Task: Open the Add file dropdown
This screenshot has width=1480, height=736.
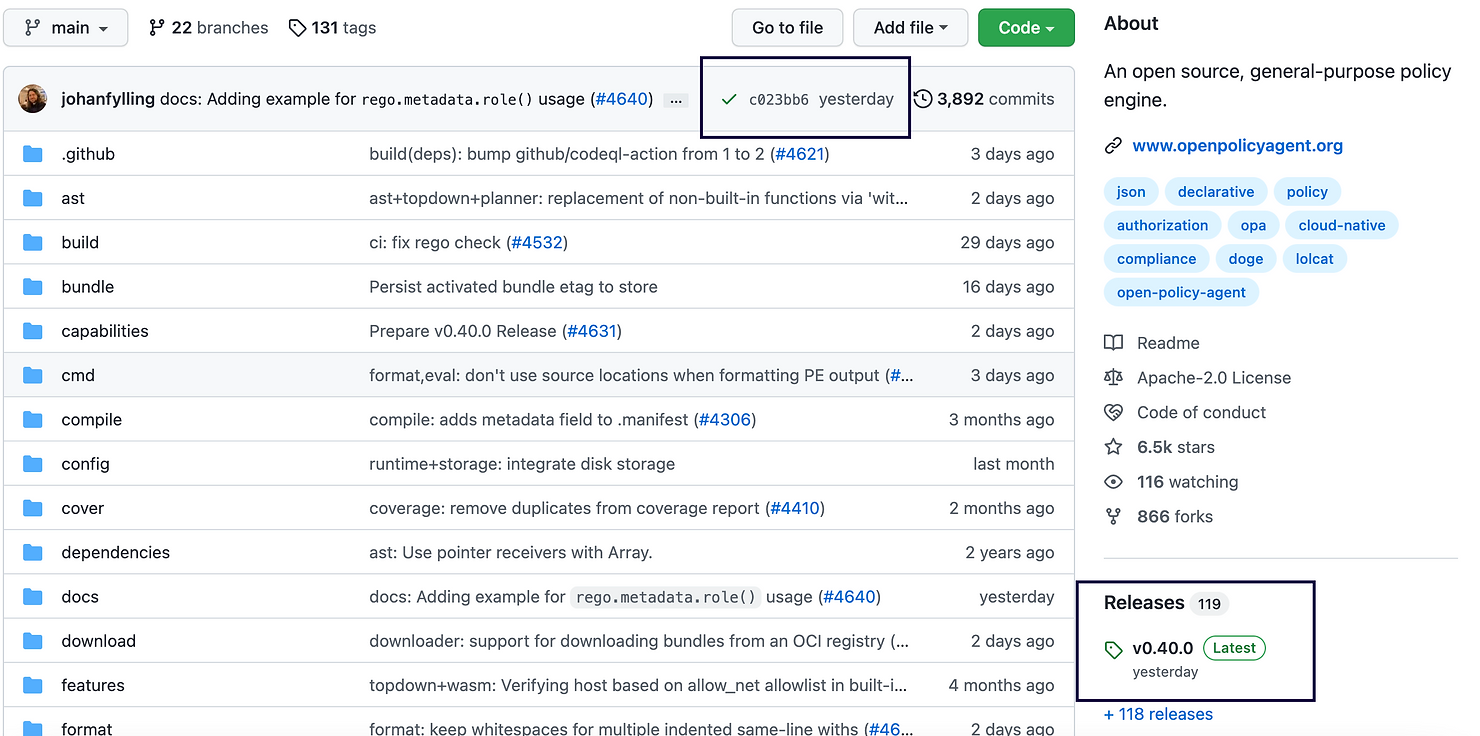Action: pos(910,28)
